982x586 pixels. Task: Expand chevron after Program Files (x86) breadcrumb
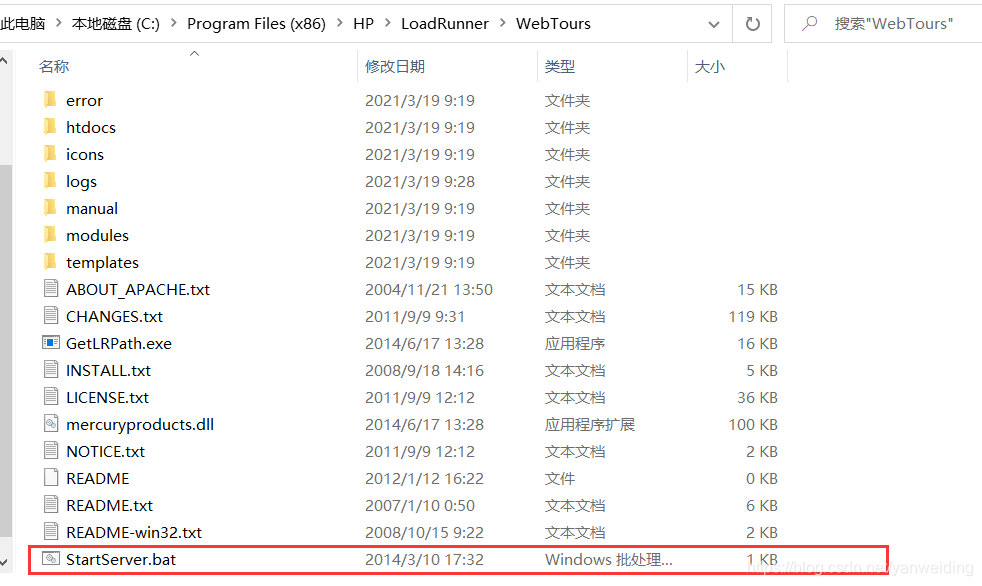(x=339, y=23)
